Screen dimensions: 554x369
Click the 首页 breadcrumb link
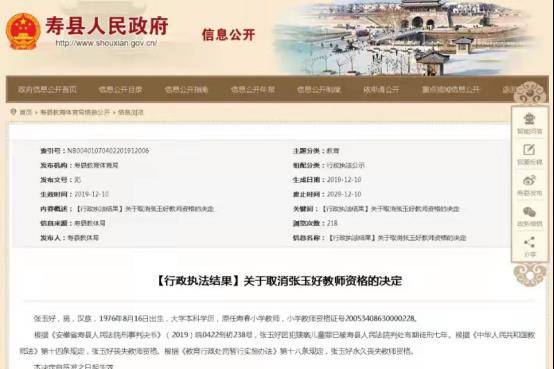(26, 112)
